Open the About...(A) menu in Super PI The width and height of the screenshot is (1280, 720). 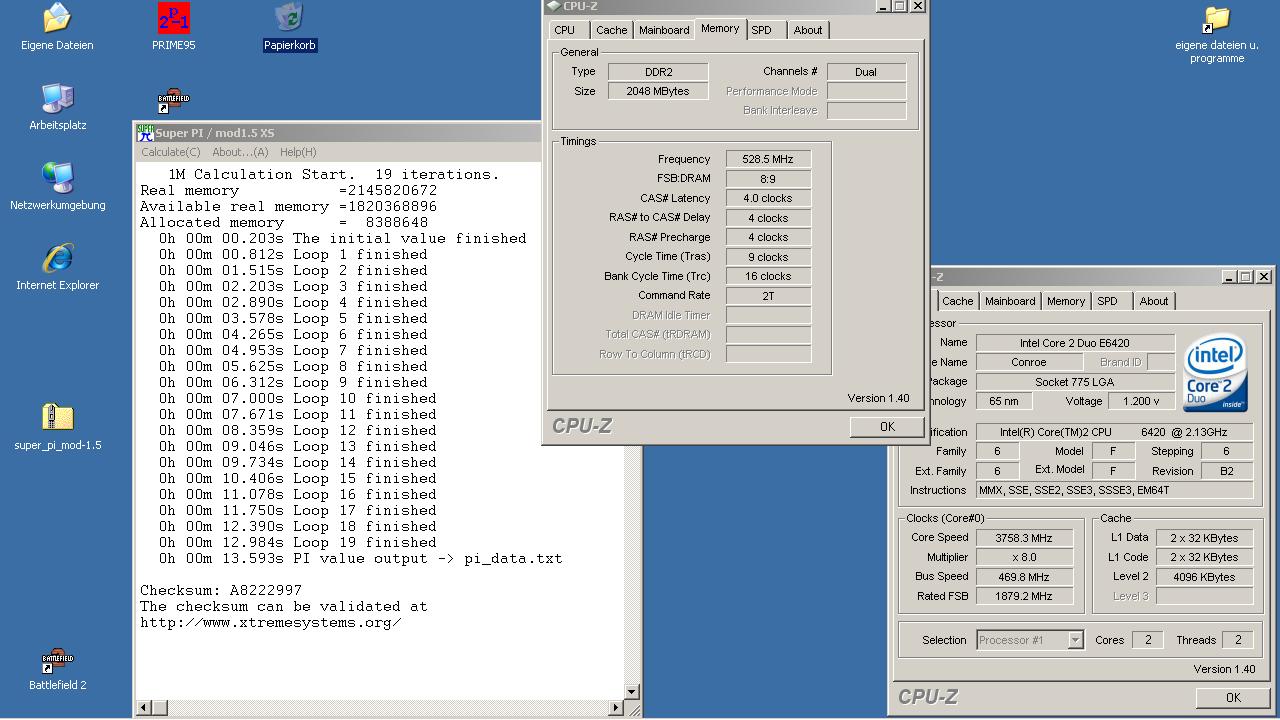point(240,152)
